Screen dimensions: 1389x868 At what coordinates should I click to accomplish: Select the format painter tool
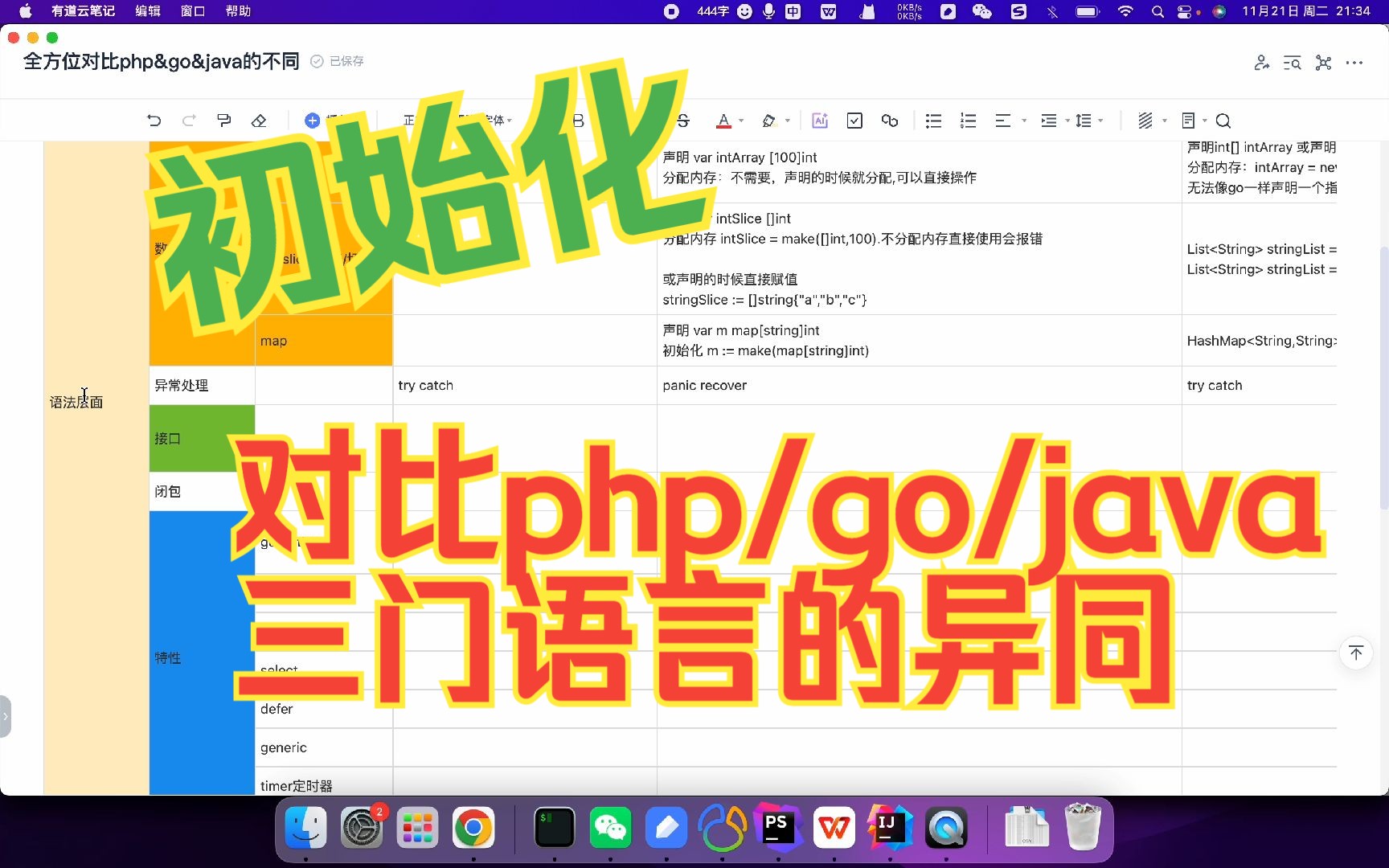pos(223,120)
